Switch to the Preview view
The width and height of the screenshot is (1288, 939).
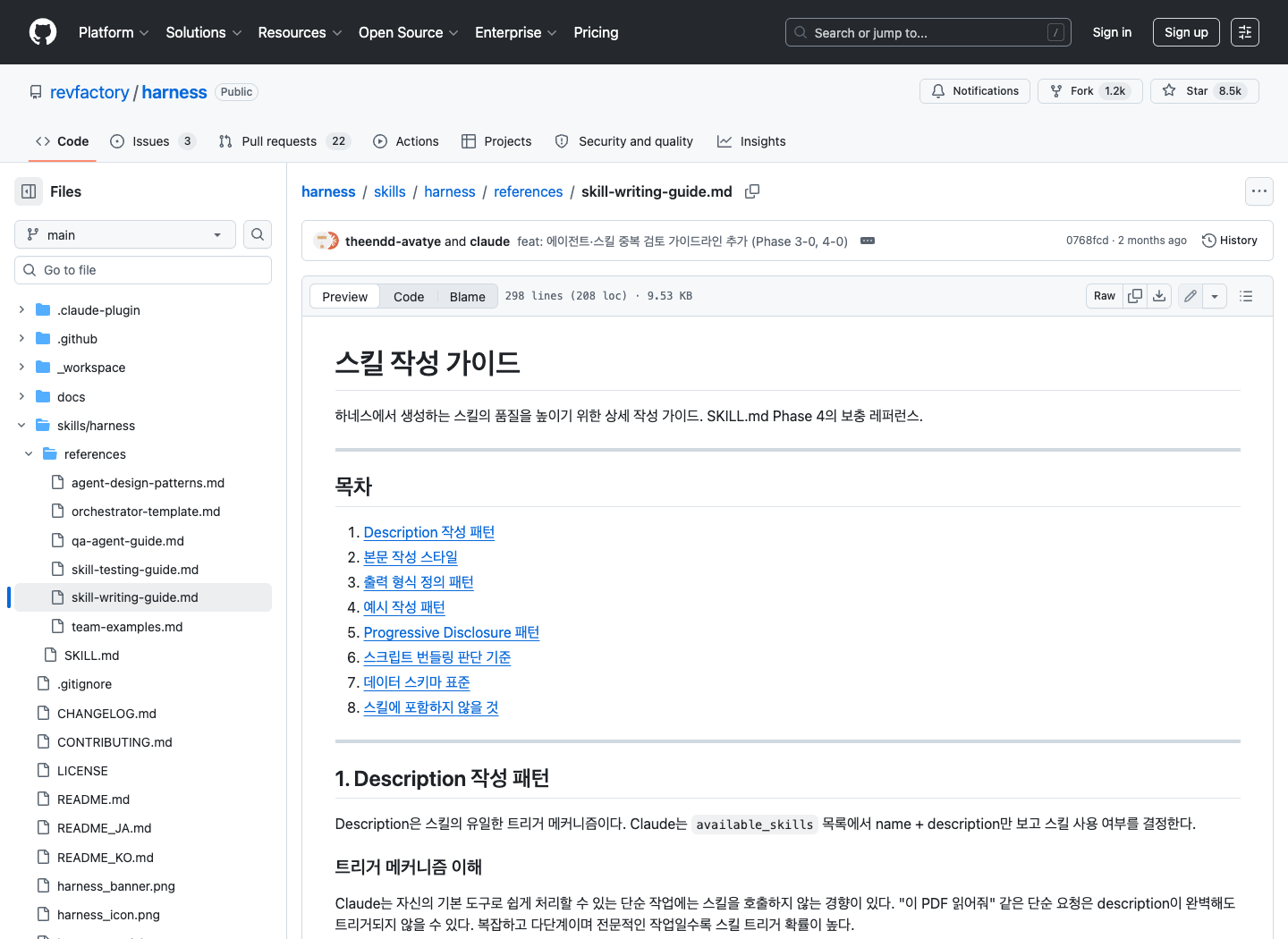[344, 297]
